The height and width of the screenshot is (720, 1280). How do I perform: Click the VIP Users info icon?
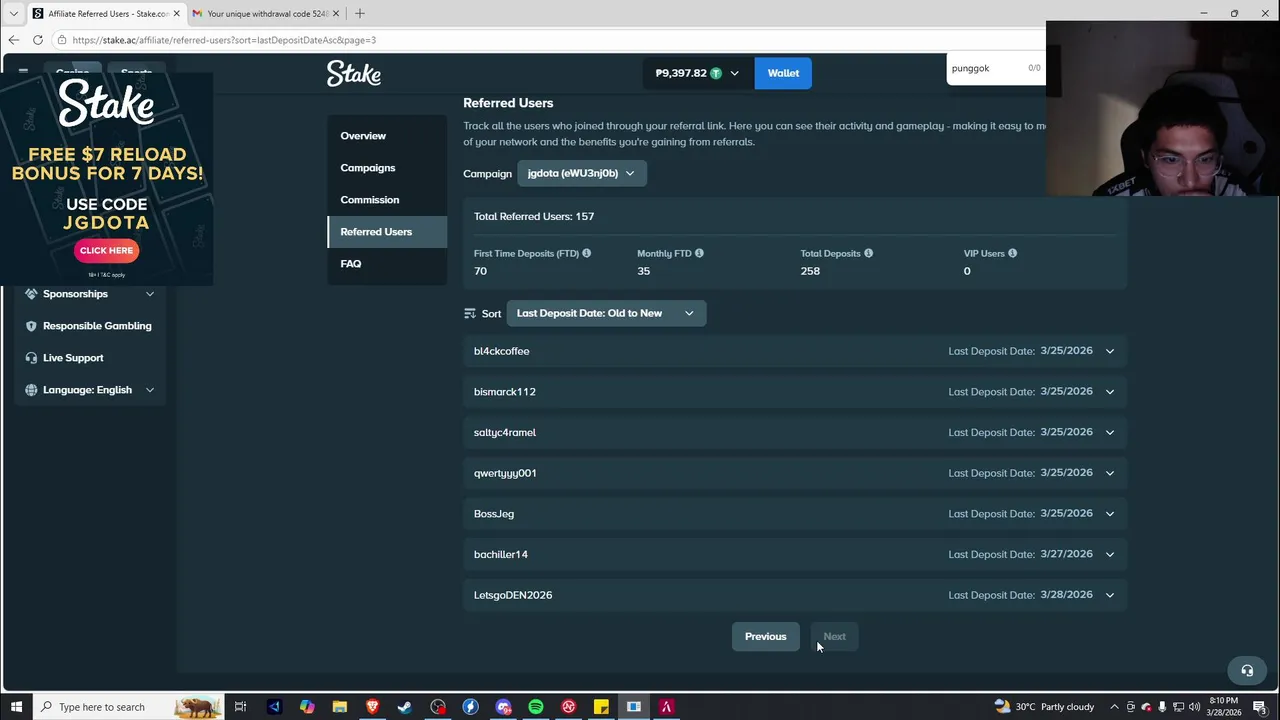click(1012, 253)
